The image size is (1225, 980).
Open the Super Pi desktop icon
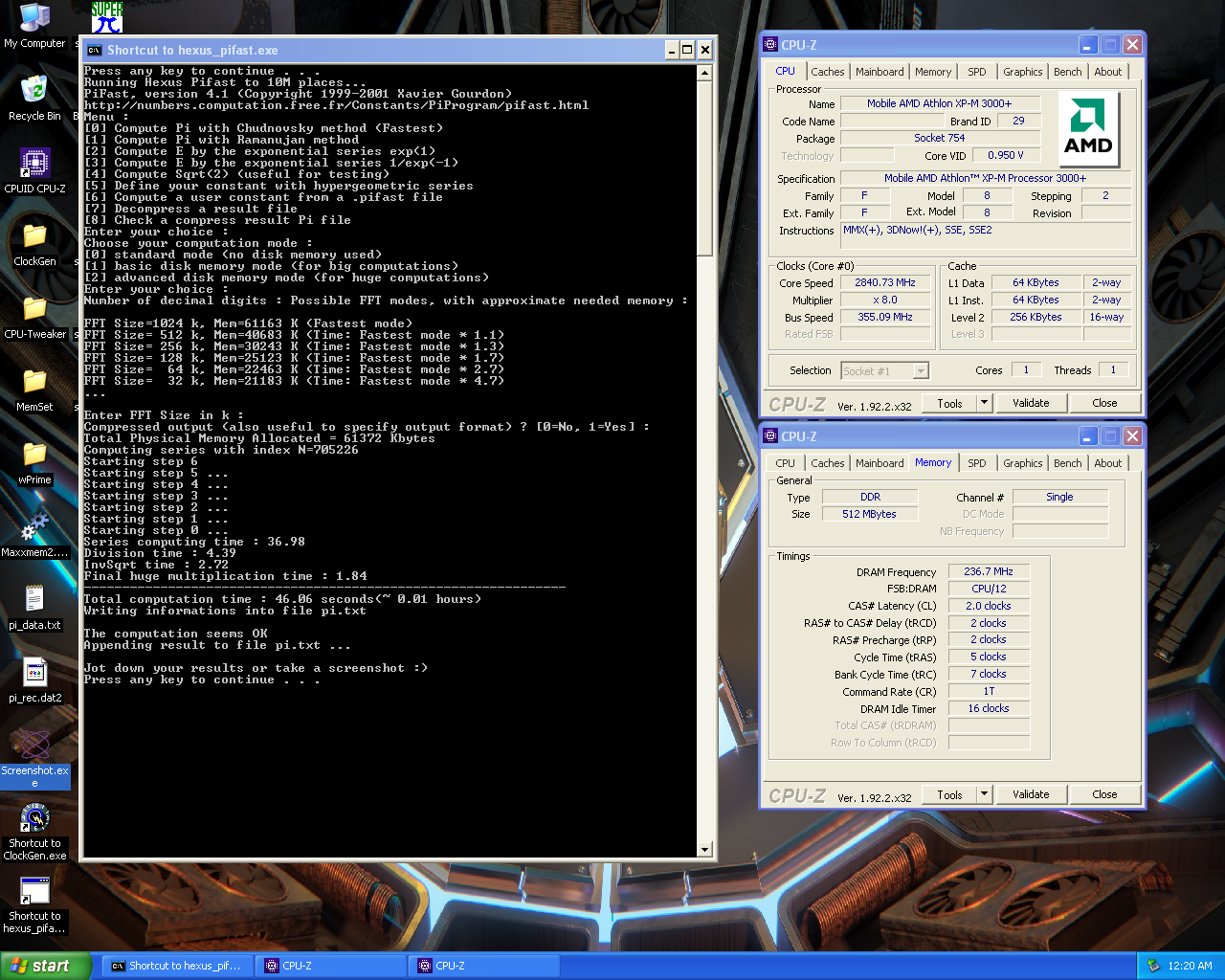(x=107, y=17)
